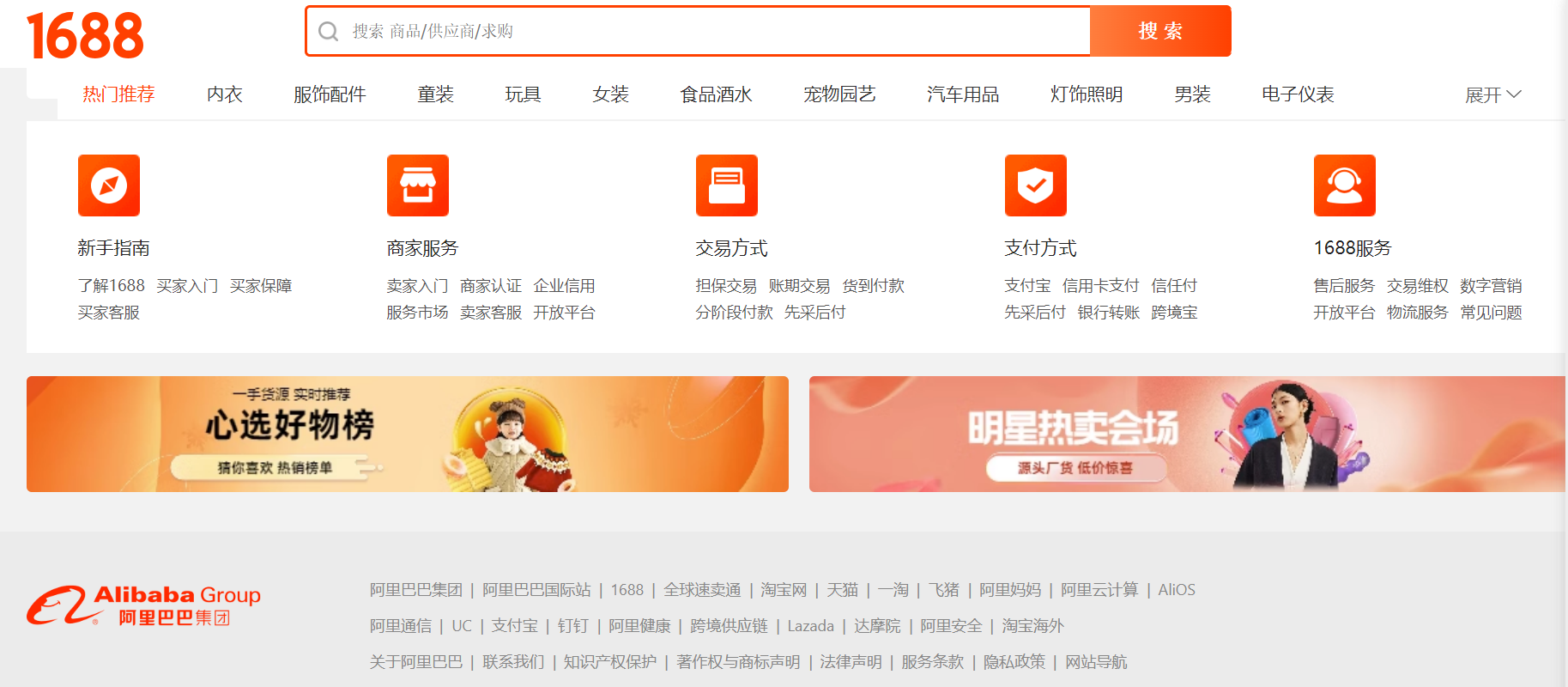Click the 交易方式 orange icon
Viewport: 1568px width, 687px height.
pos(727,185)
